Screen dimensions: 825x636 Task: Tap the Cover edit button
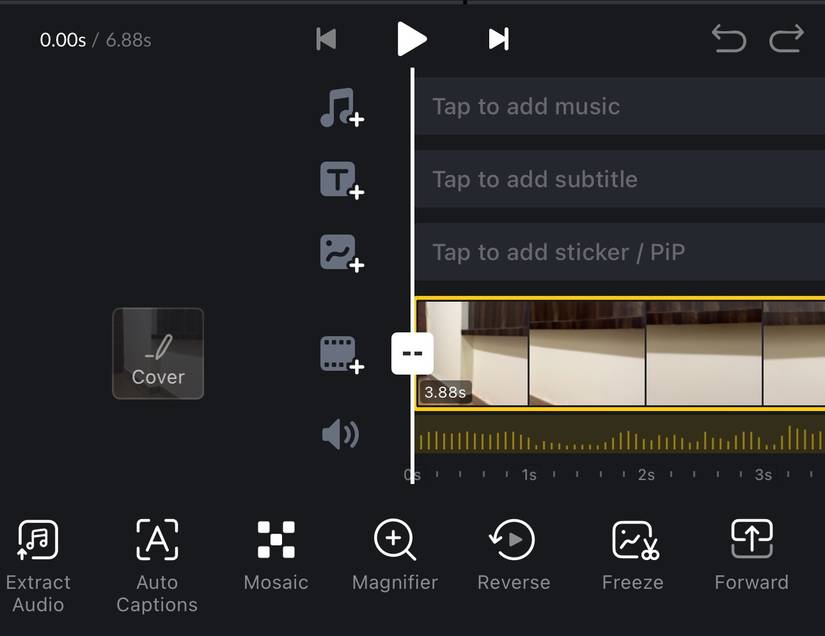tap(157, 352)
